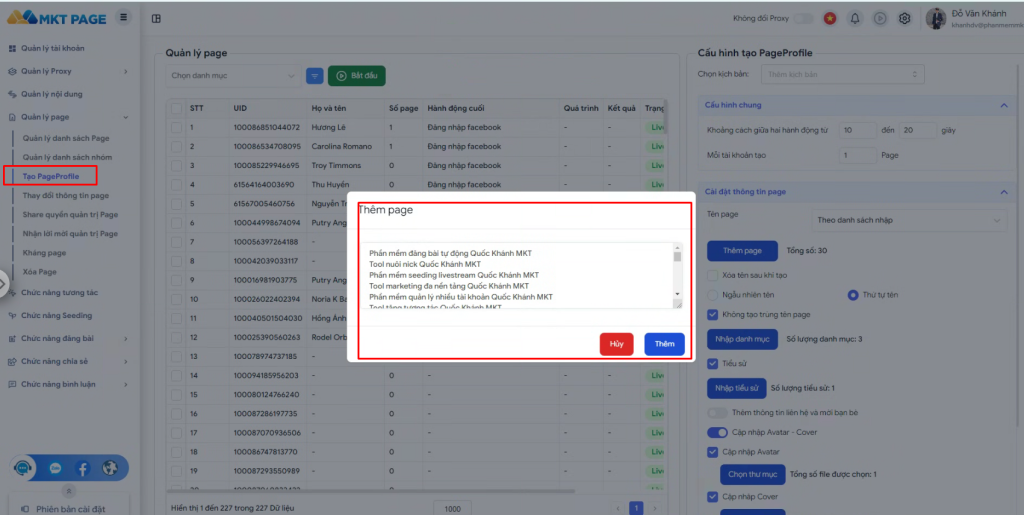Open Quản lý tài khoản in sidebar
The image size is (1024, 515).
[x=52, y=48]
